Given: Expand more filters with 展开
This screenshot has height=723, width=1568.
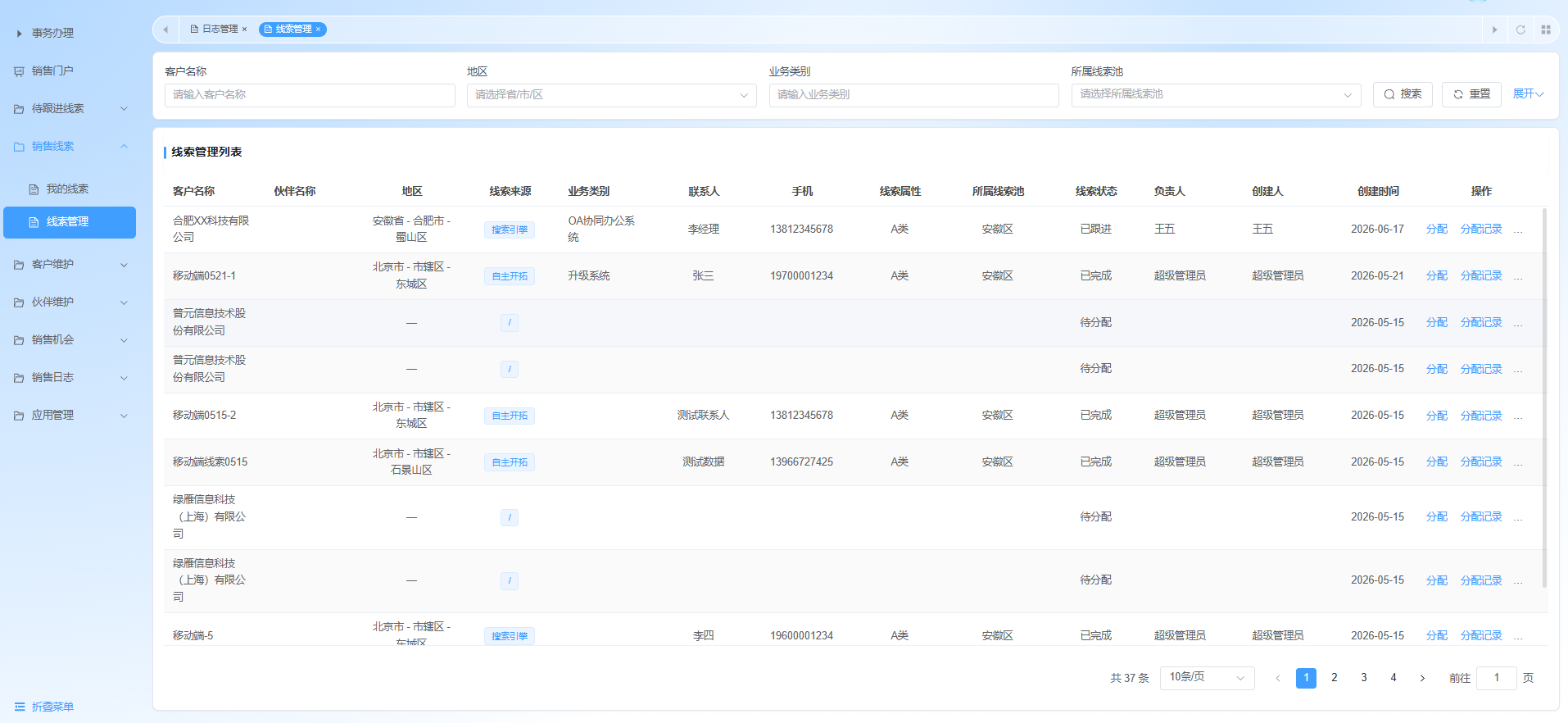Looking at the screenshot, I should [1528, 94].
